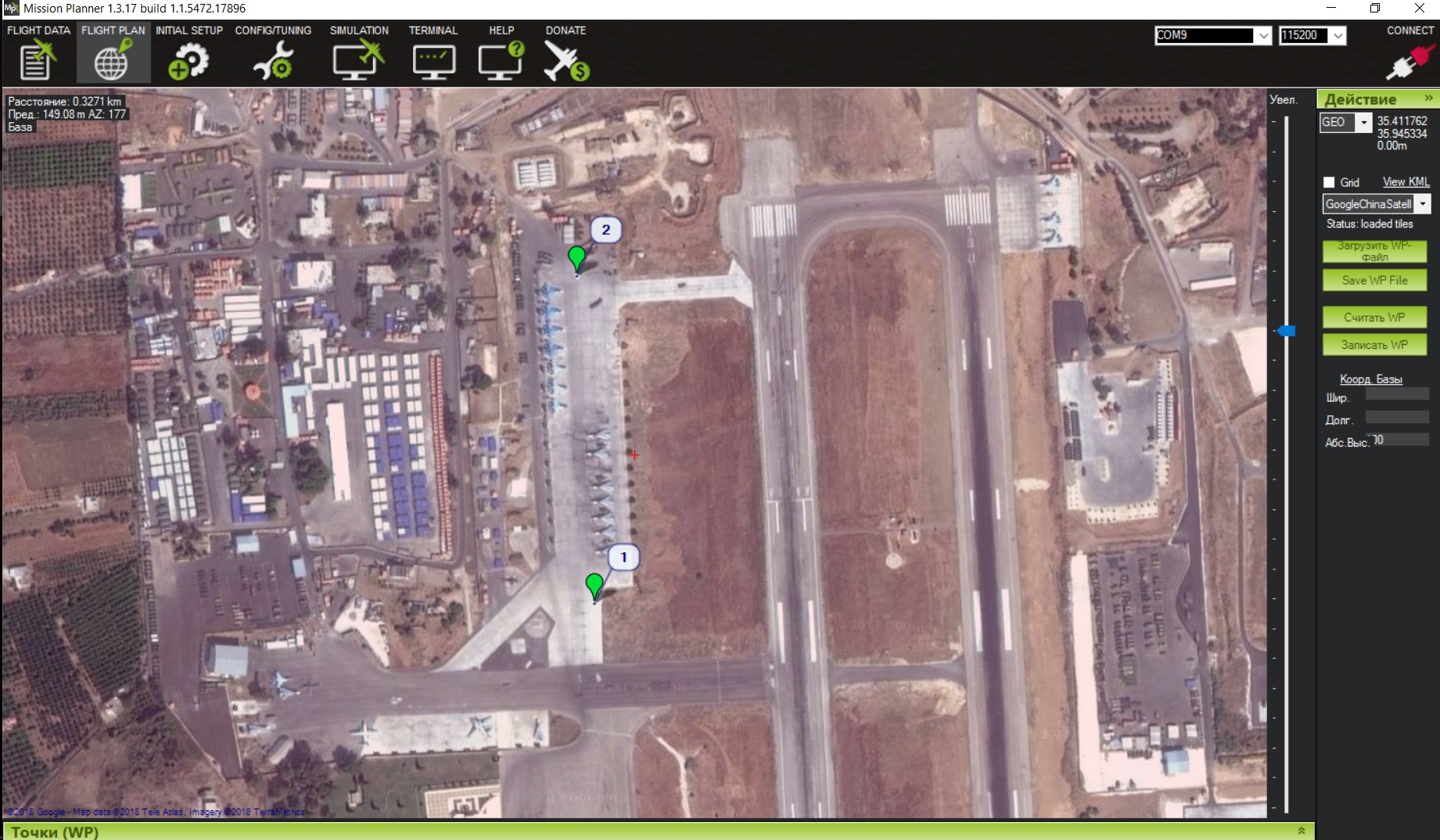Enable the Grid checkbox
This screenshot has width=1440, height=840.
(x=1329, y=182)
